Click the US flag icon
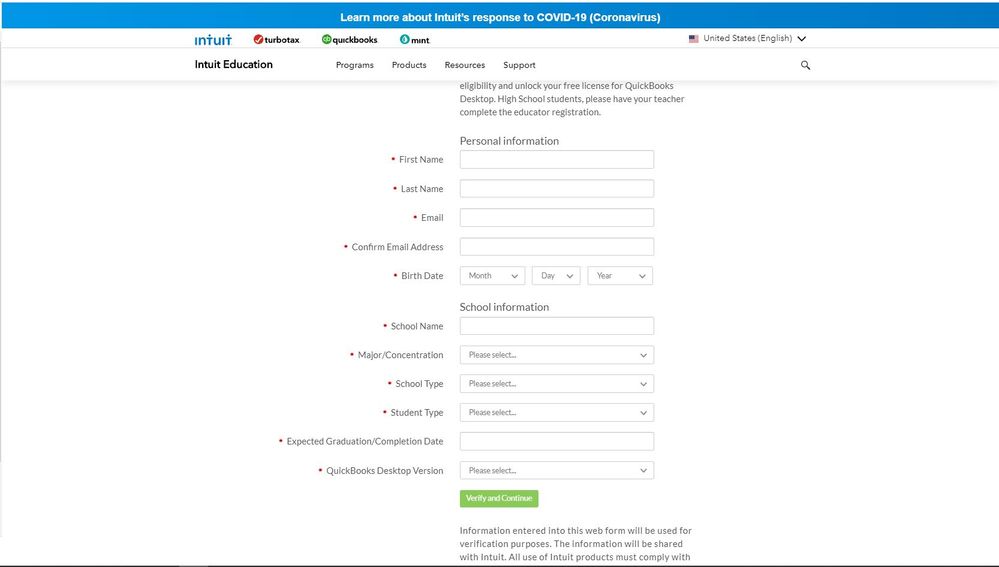999x567 pixels. [x=694, y=39]
